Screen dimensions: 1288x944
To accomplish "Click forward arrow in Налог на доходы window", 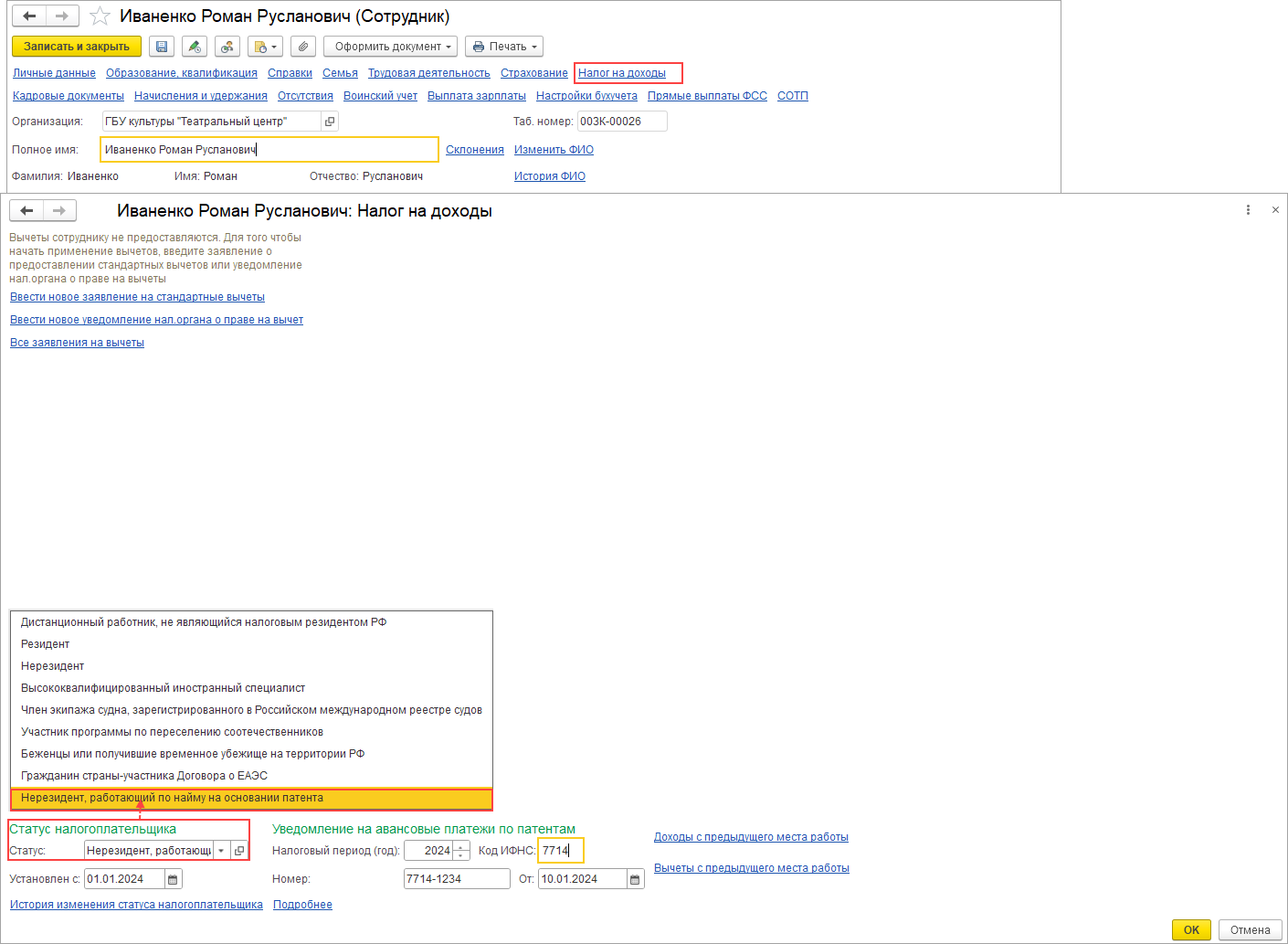I will pyautogui.click(x=59, y=211).
